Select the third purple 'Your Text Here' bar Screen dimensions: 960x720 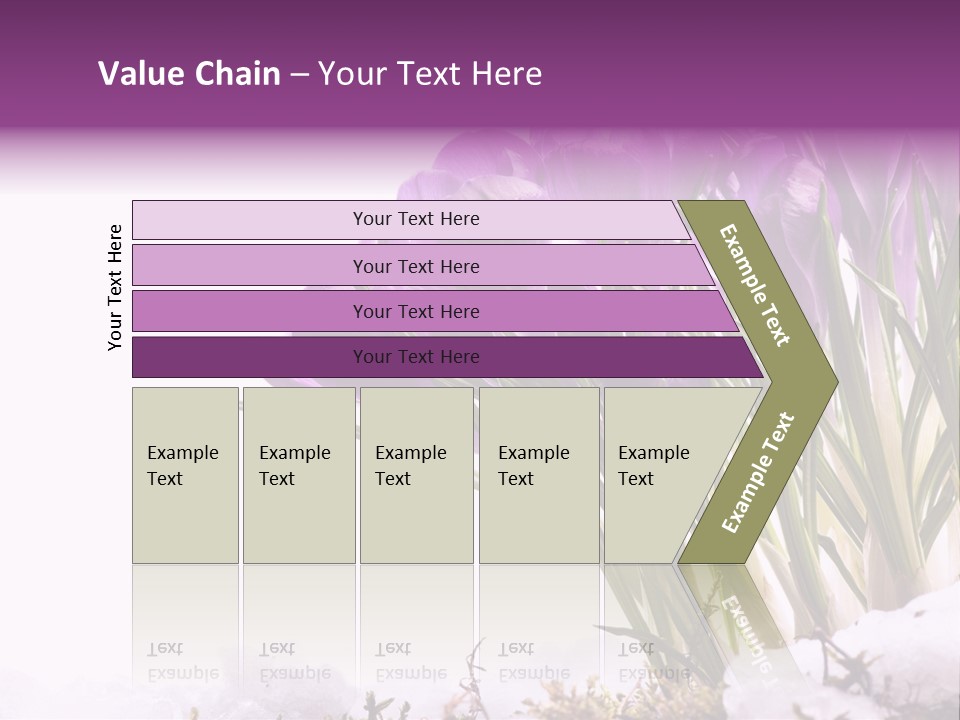tap(415, 311)
